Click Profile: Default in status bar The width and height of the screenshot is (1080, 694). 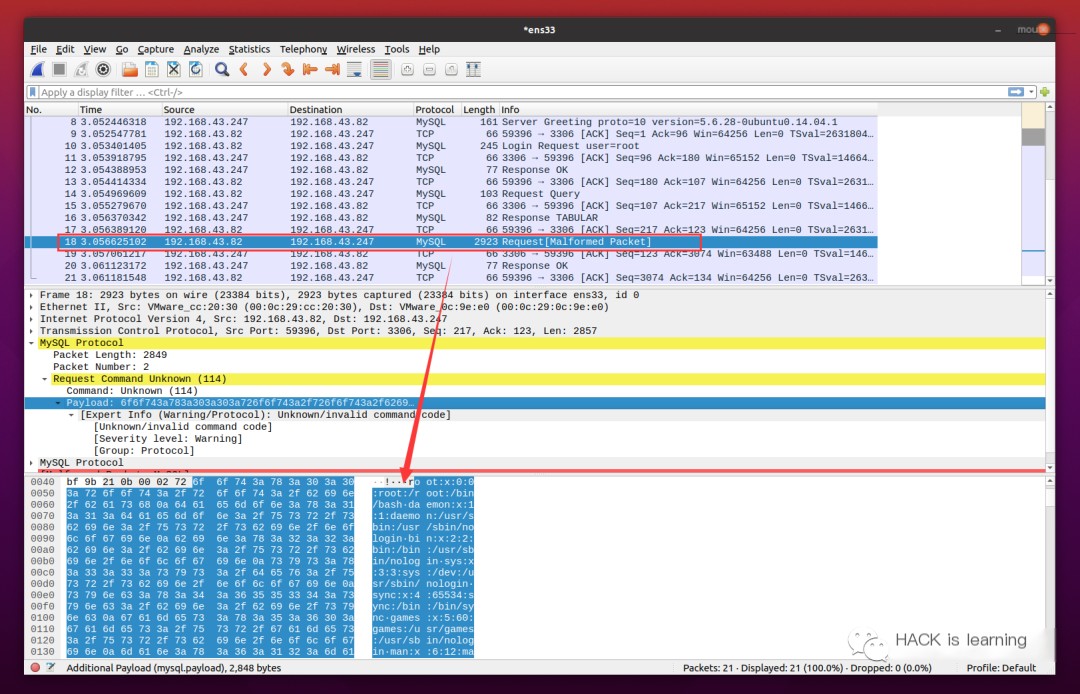coord(1001,668)
